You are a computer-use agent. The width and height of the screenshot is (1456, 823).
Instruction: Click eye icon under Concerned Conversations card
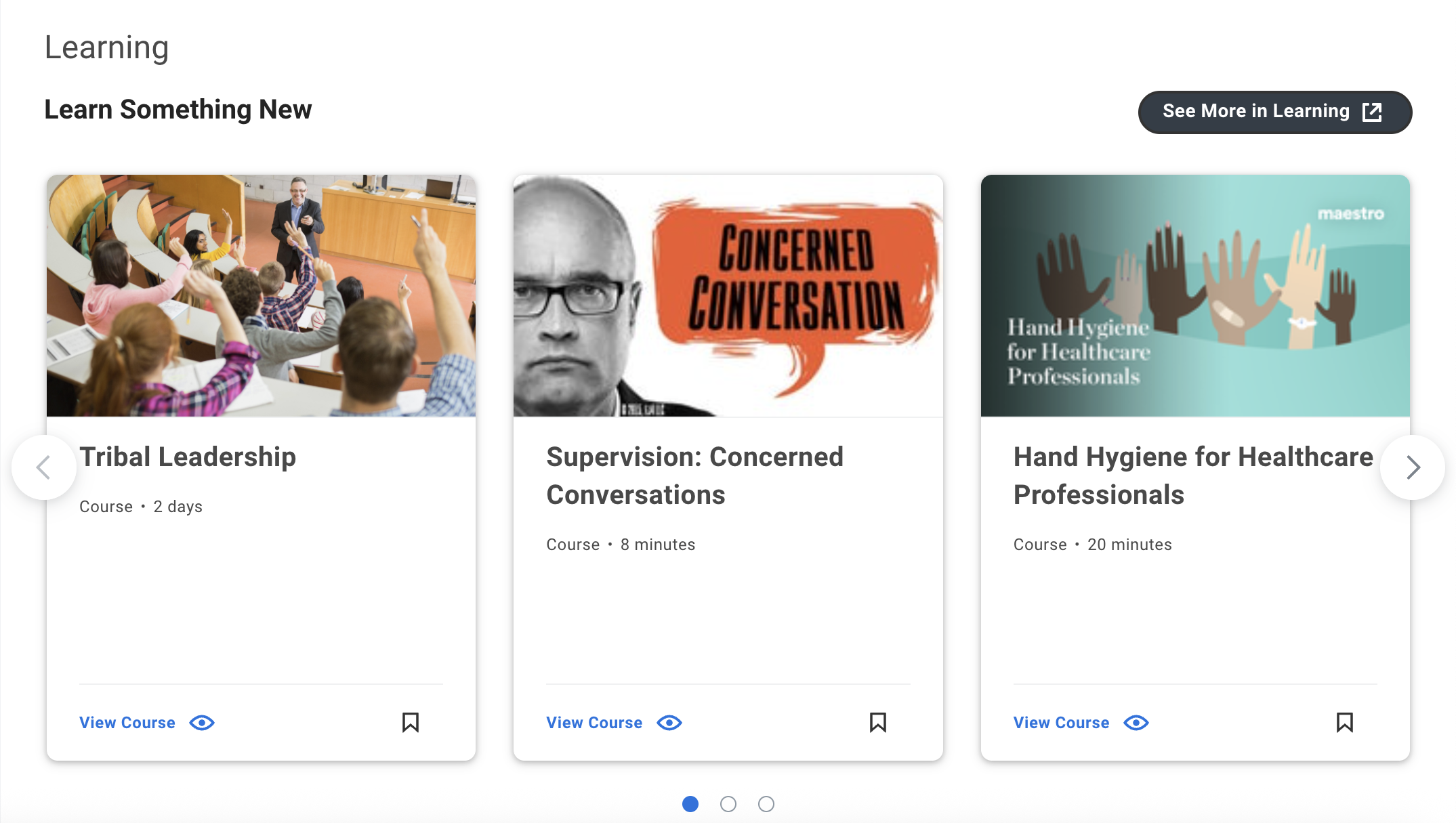pos(669,723)
